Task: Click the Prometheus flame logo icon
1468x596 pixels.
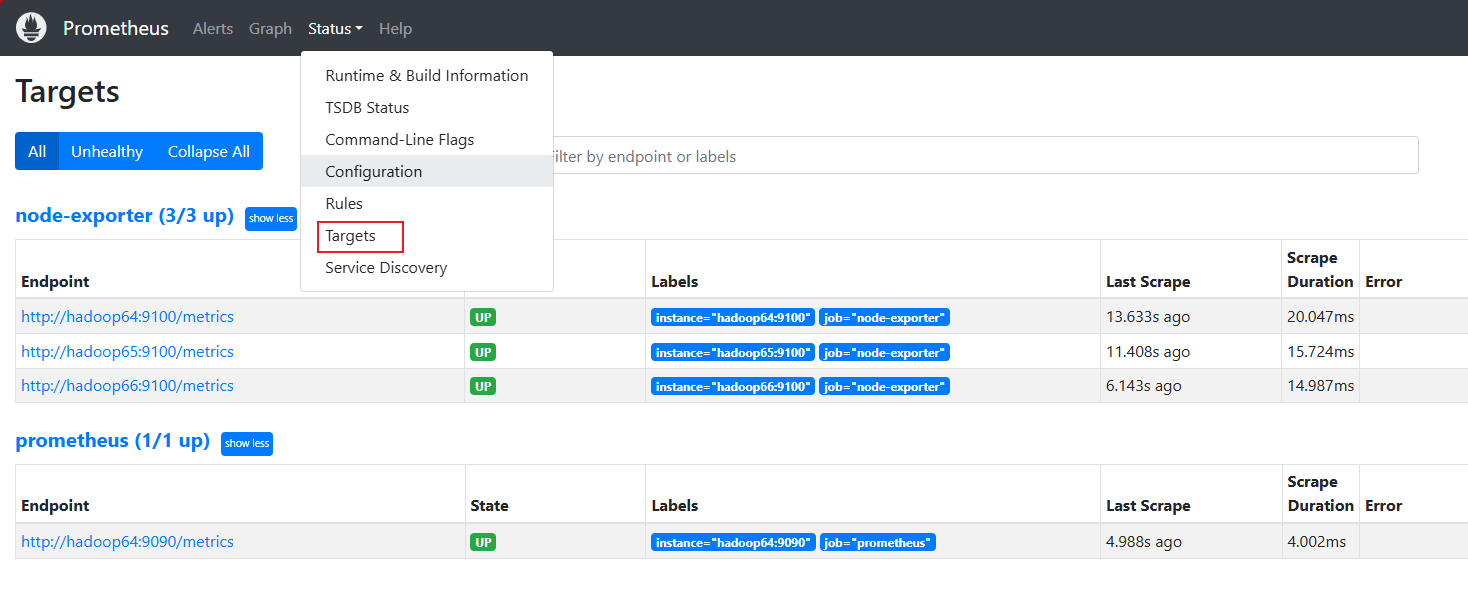Action: (x=31, y=28)
